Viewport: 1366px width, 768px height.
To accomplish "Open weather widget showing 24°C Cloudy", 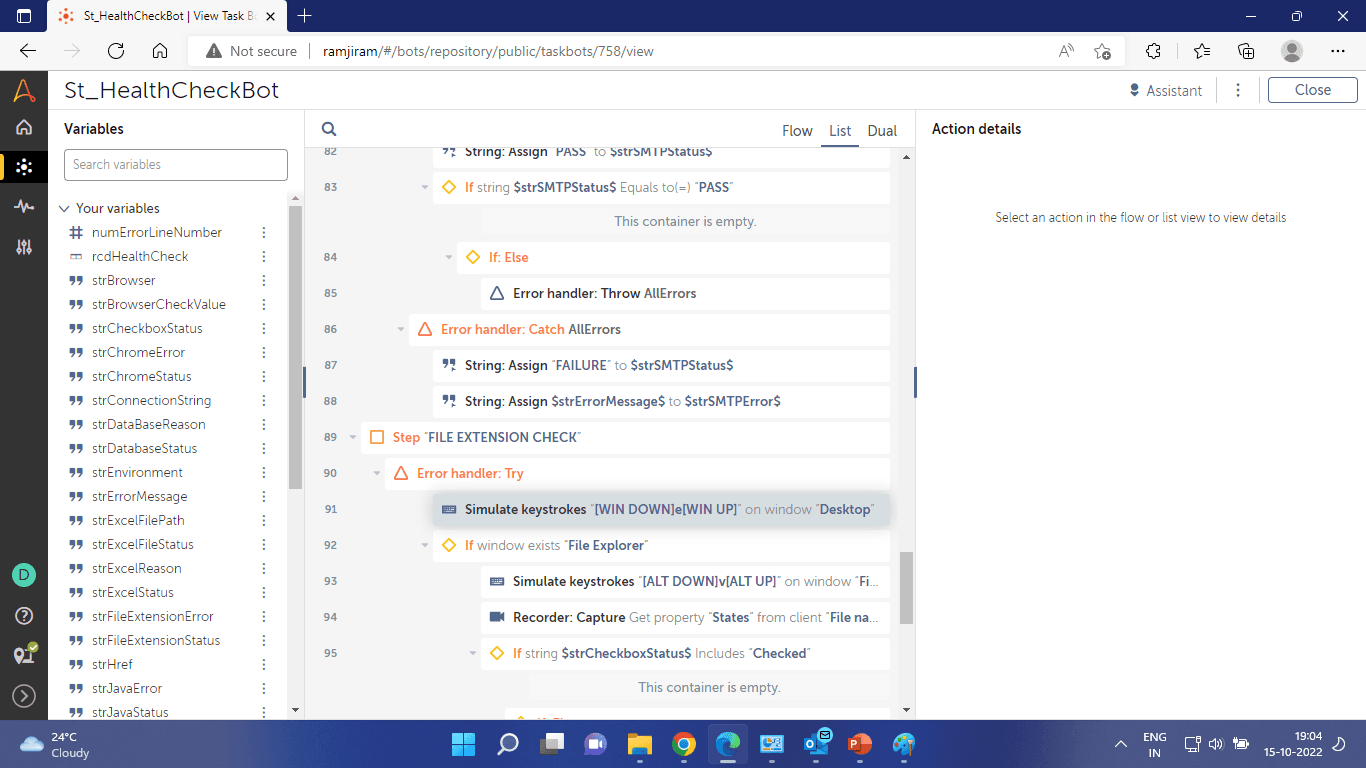I will [55, 744].
